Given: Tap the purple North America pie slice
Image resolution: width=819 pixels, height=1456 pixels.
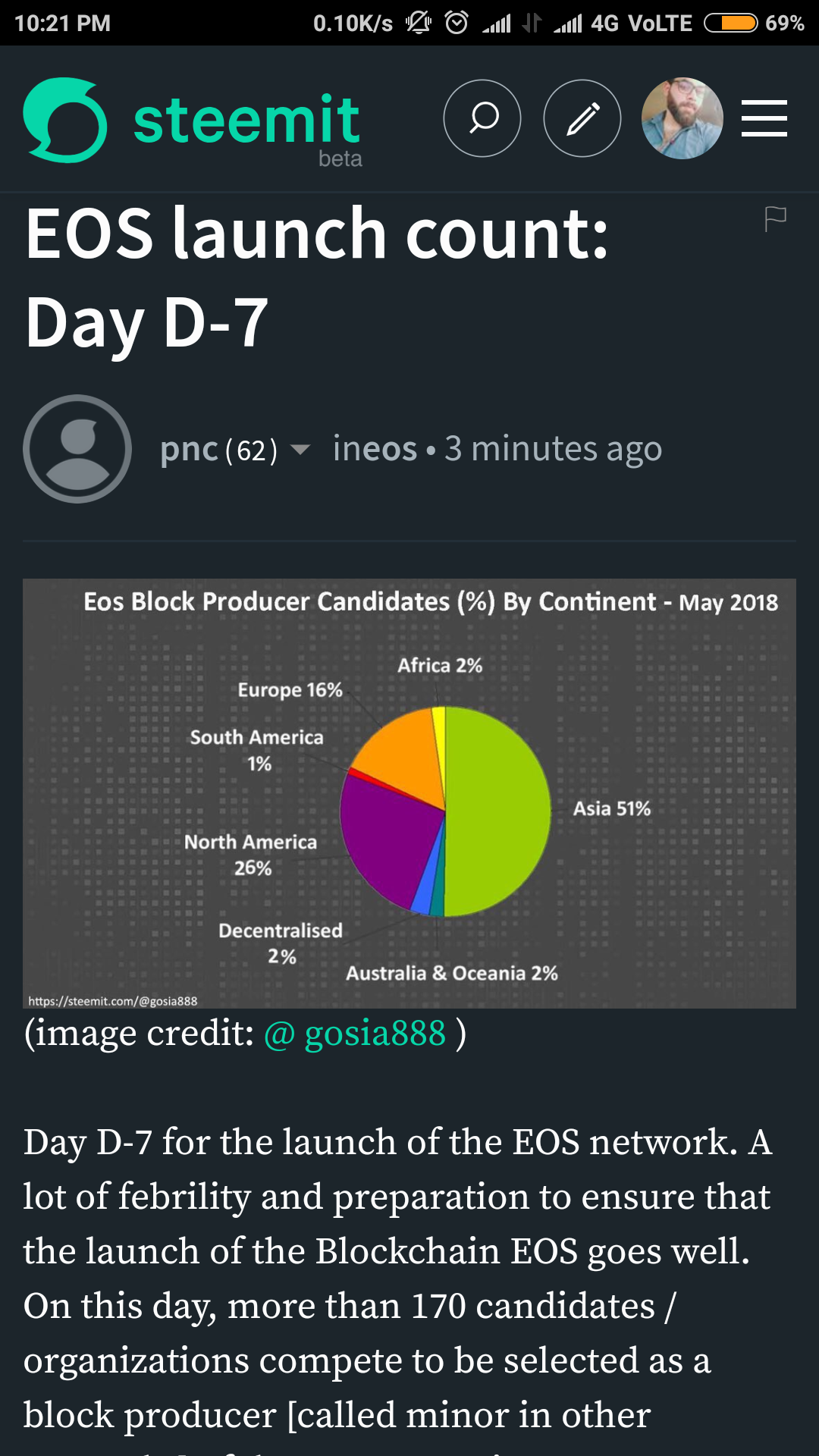Looking at the screenshot, I should pos(387,834).
